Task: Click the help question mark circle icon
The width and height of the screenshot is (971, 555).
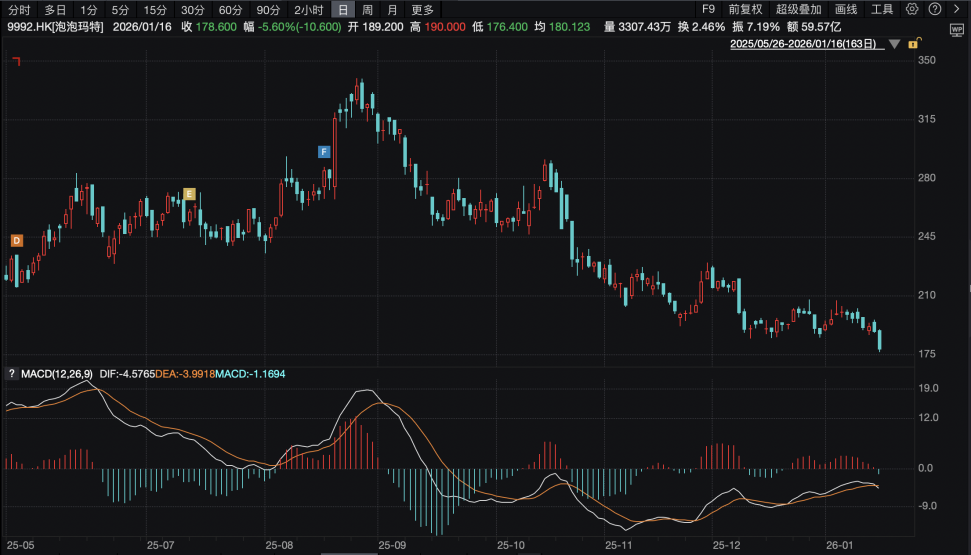Action: pos(932,9)
